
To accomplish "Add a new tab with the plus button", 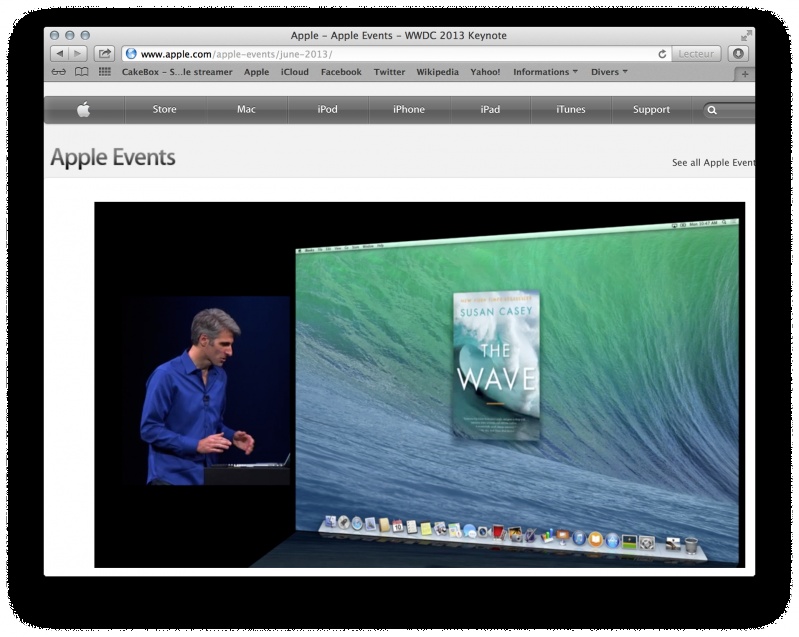I will (x=744, y=74).
